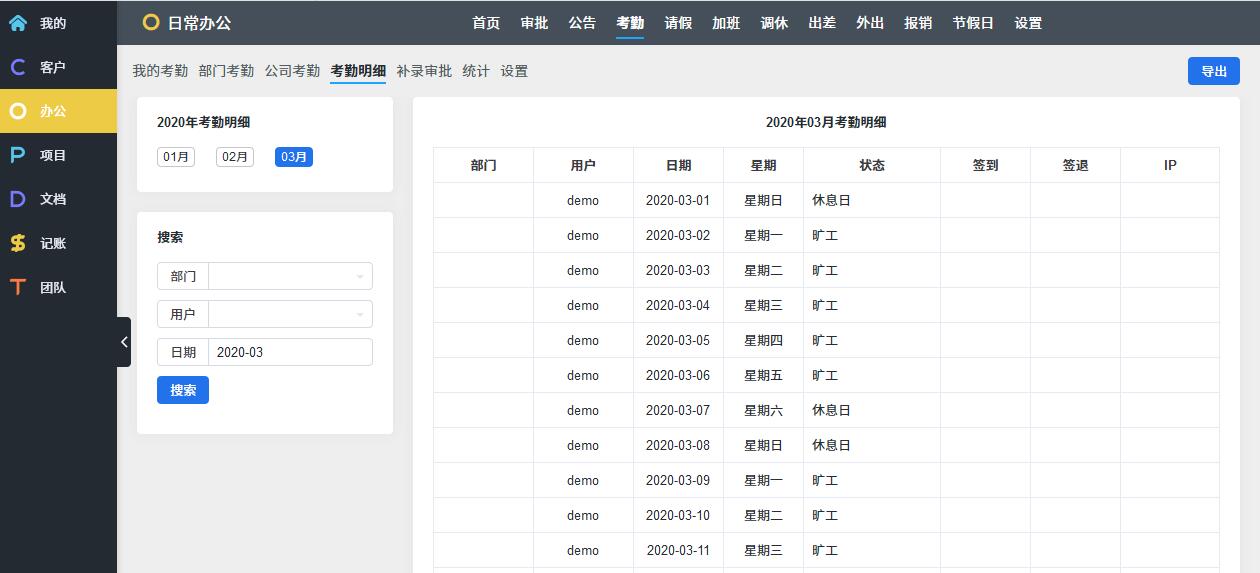Click the P icon for 项目
This screenshot has height=573, width=1260.
pyautogui.click(x=18, y=155)
